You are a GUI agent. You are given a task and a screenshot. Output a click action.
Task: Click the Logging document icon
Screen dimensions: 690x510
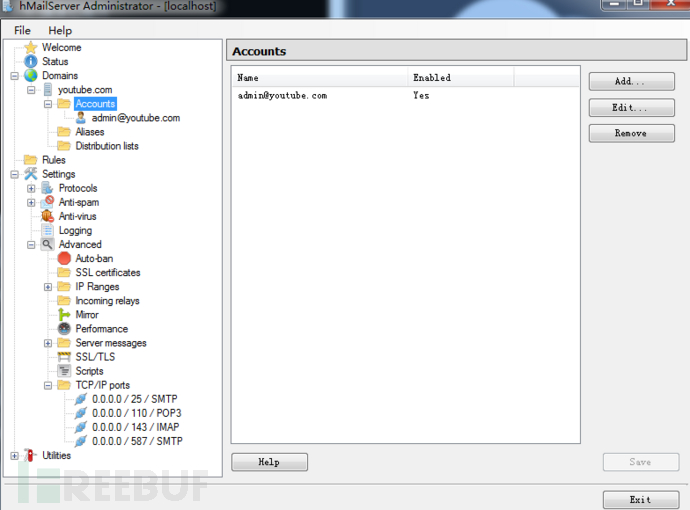click(48, 230)
